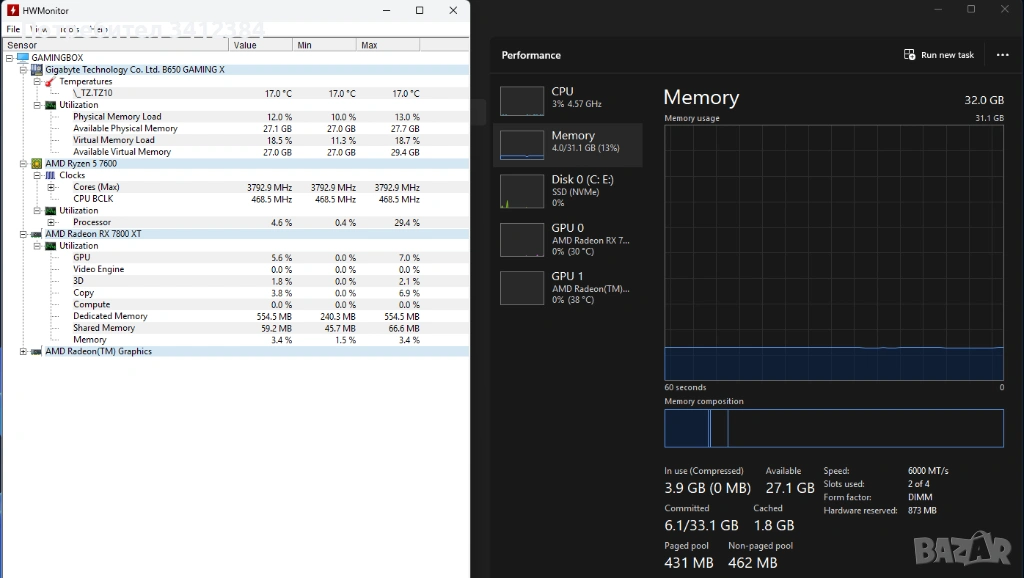Click the HWMonitor lightning app icon
Screen dimensions: 1024x578
tap(13, 10)
